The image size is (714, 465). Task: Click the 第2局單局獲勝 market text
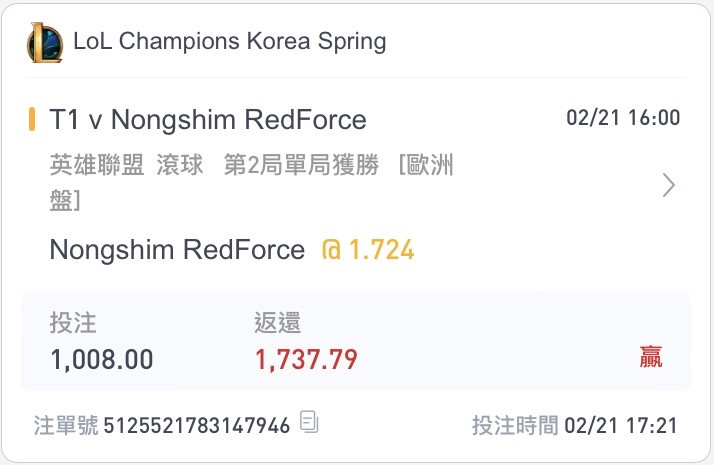(x=301, y=164)
